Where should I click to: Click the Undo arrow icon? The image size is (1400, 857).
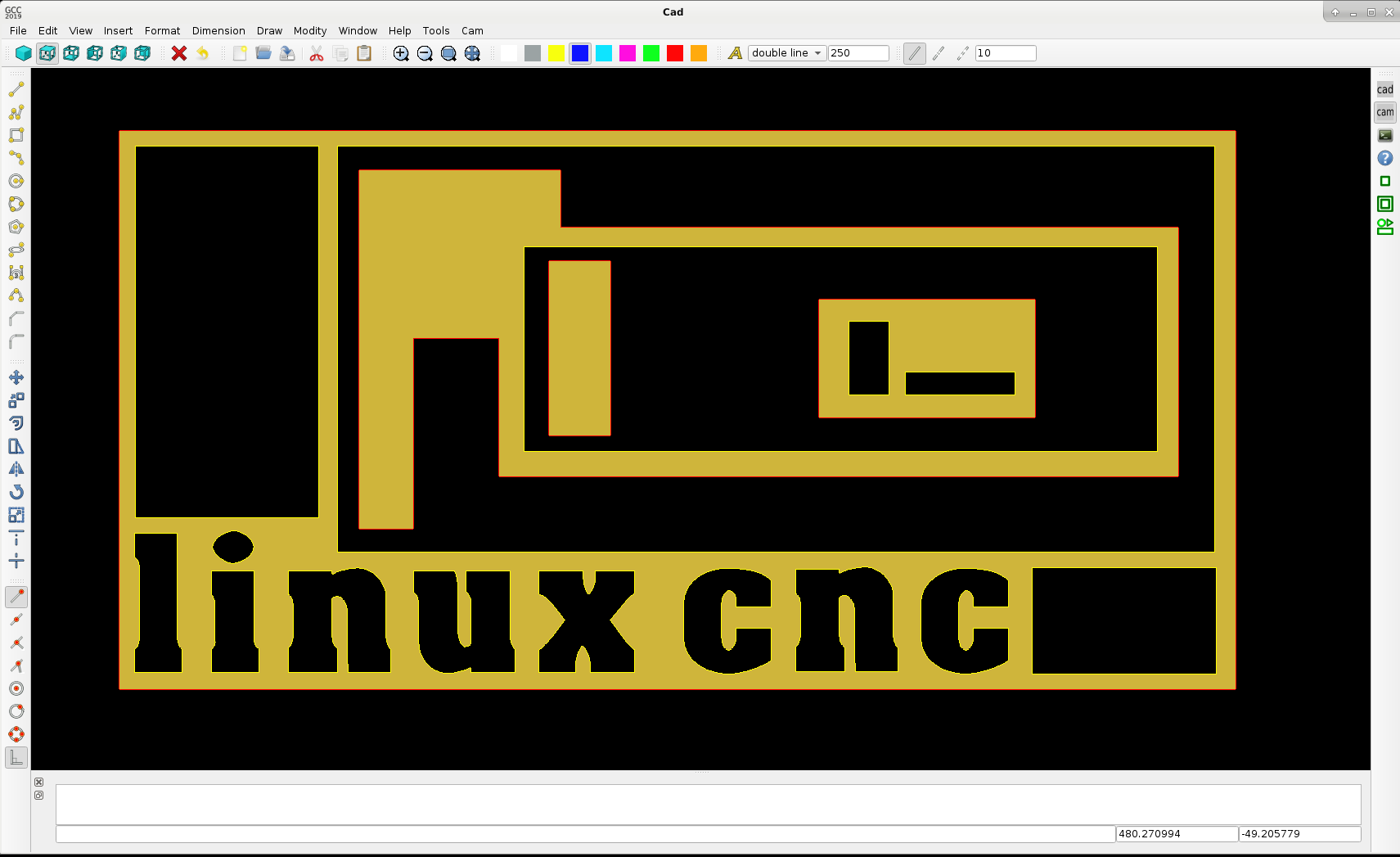pyautogui.click(x=203, y=53)
